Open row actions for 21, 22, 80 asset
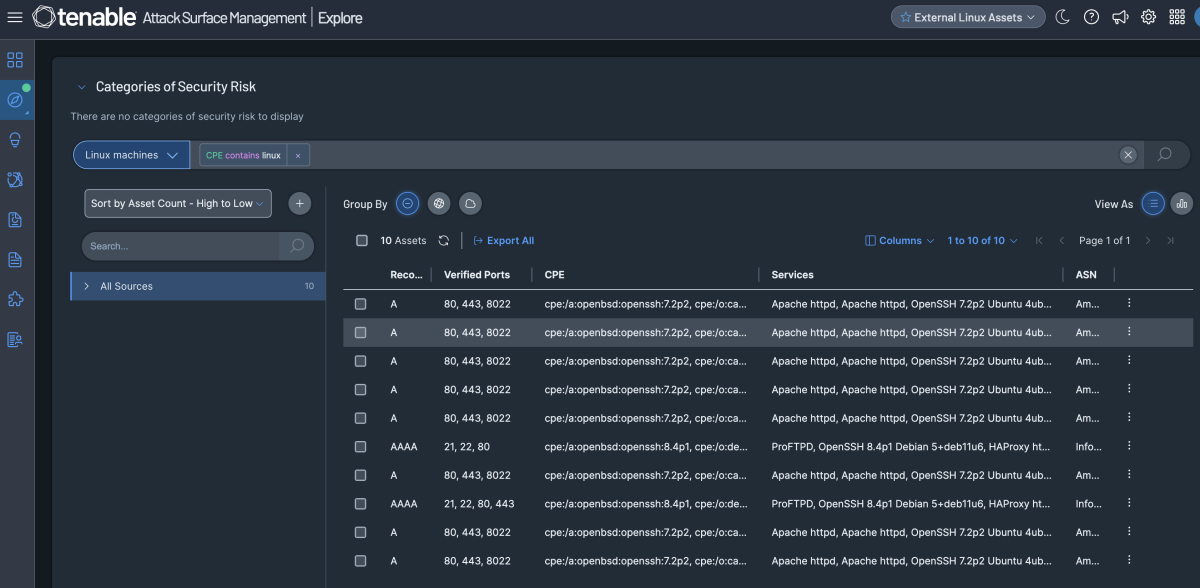Image resolution: width=1200 pixels, height=588 pixels. [x=1129, y=446]
